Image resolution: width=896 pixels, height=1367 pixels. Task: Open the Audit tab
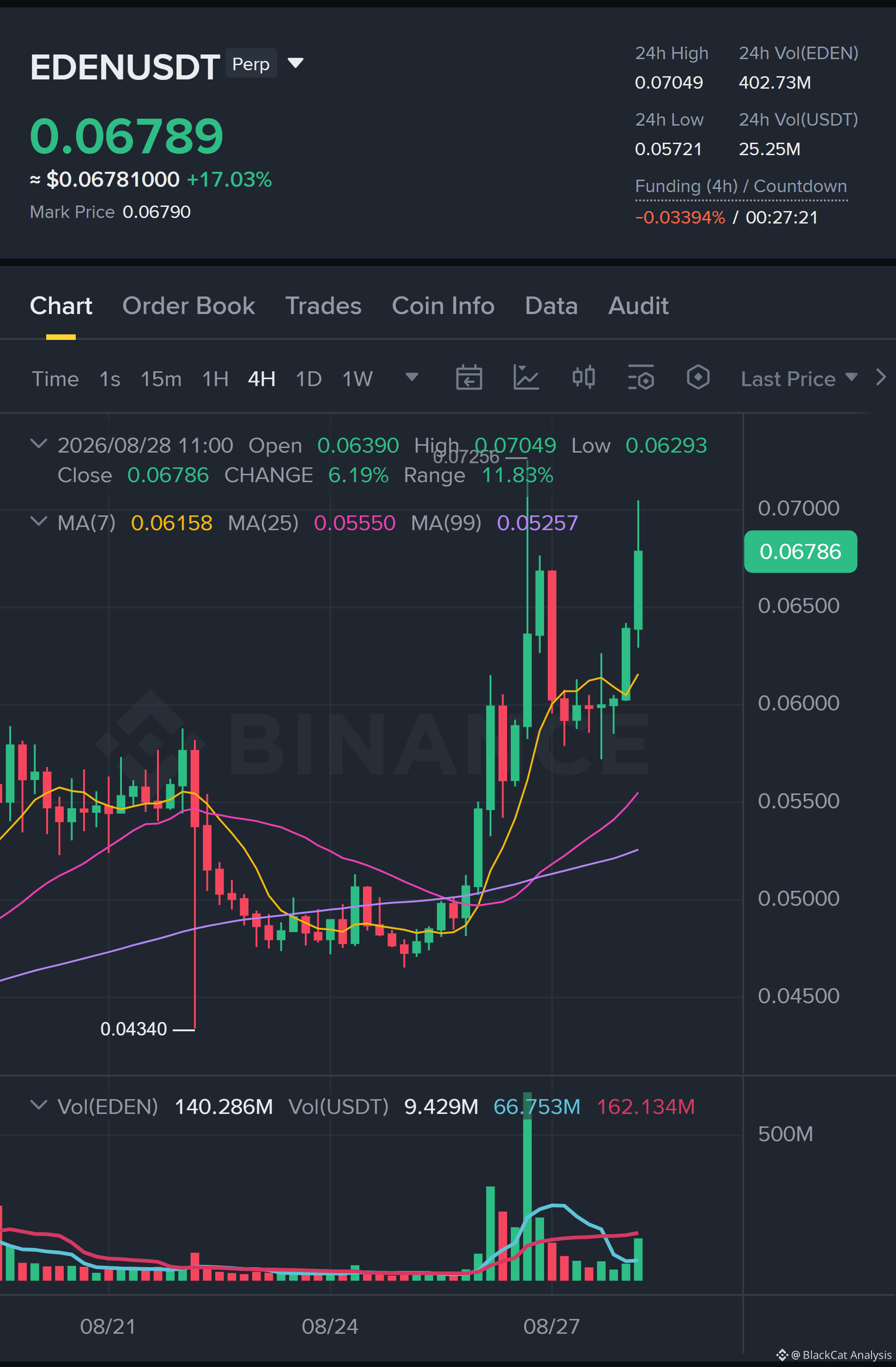[x=638, y=306]
